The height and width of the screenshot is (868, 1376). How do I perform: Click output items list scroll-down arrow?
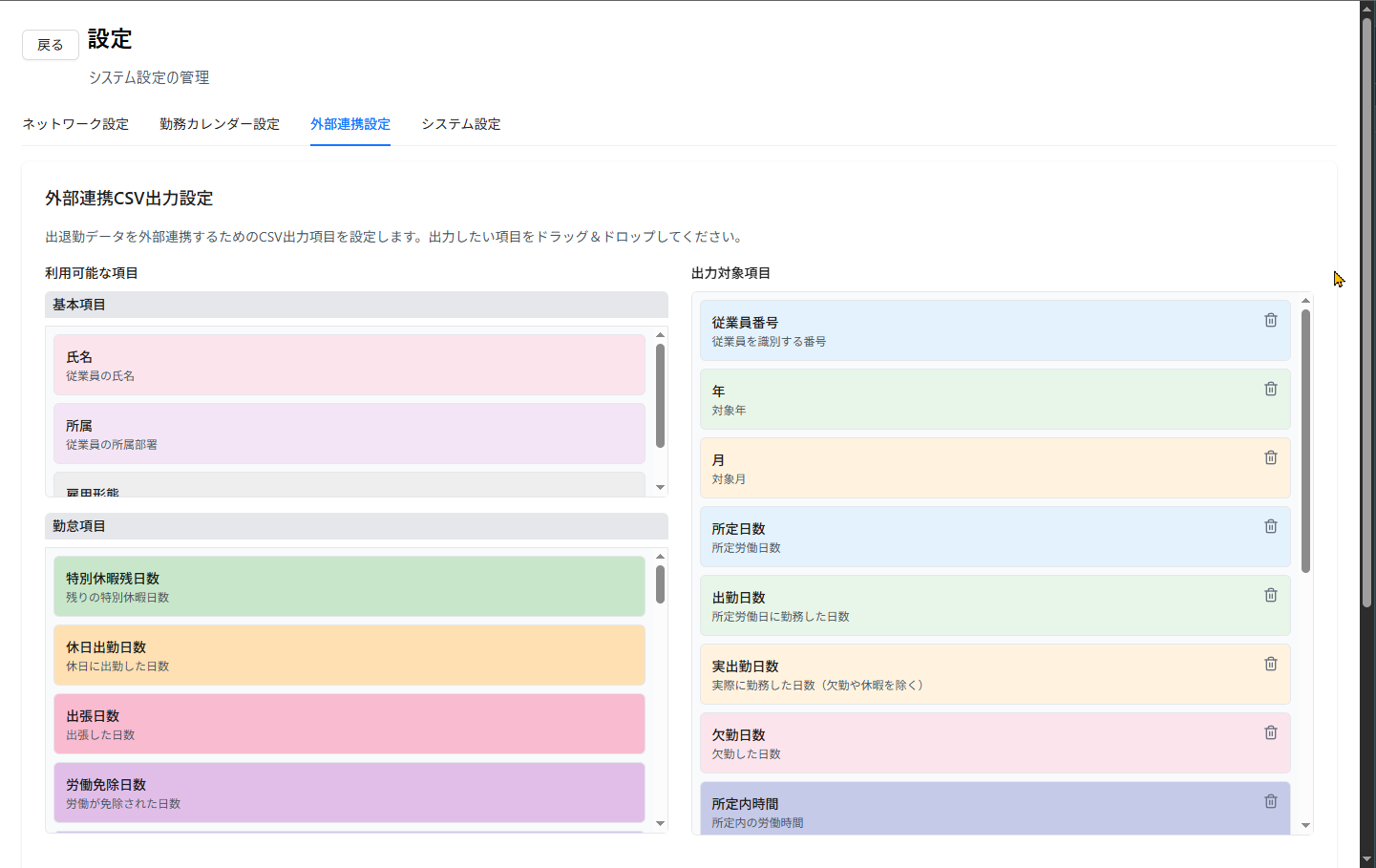point(1305,826)
